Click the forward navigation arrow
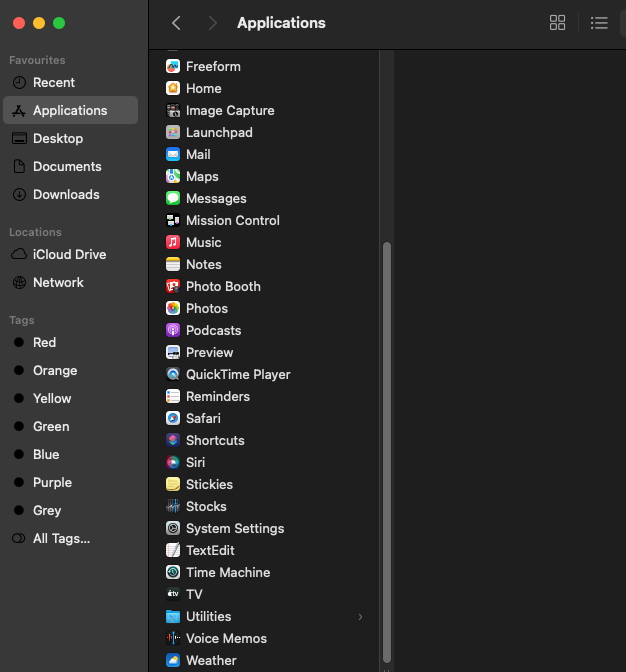Viewport: 626px width, 672px height. [212, 23]
